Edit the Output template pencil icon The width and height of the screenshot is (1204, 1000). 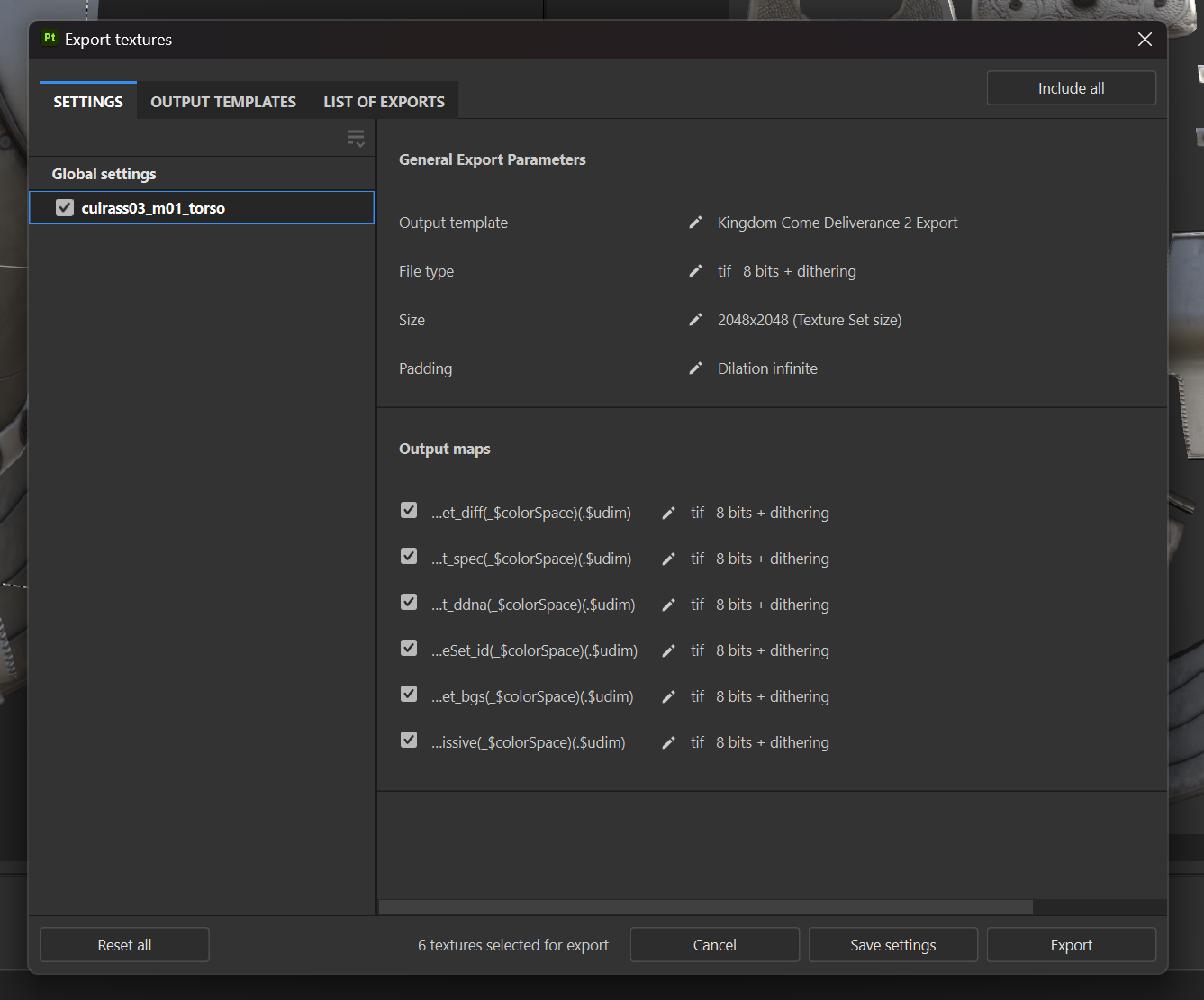point(695,223)
